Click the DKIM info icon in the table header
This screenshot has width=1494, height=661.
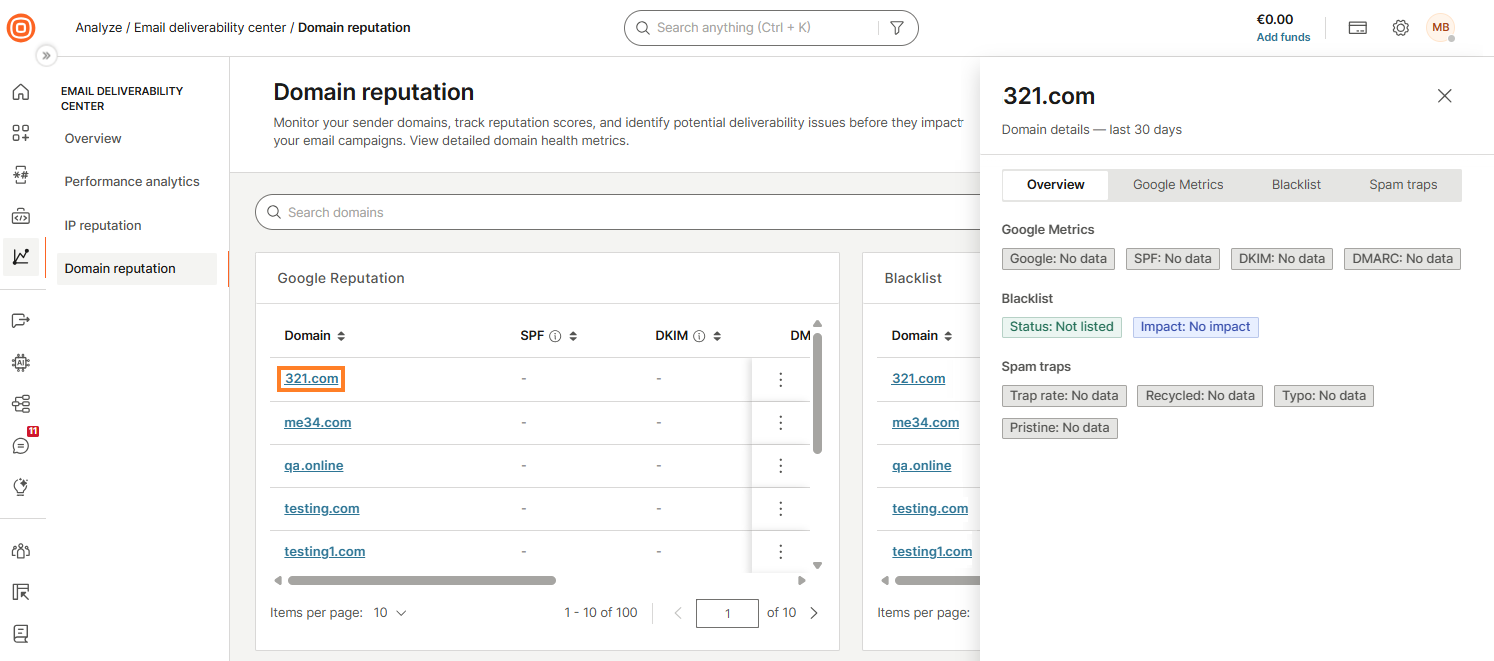699,336
